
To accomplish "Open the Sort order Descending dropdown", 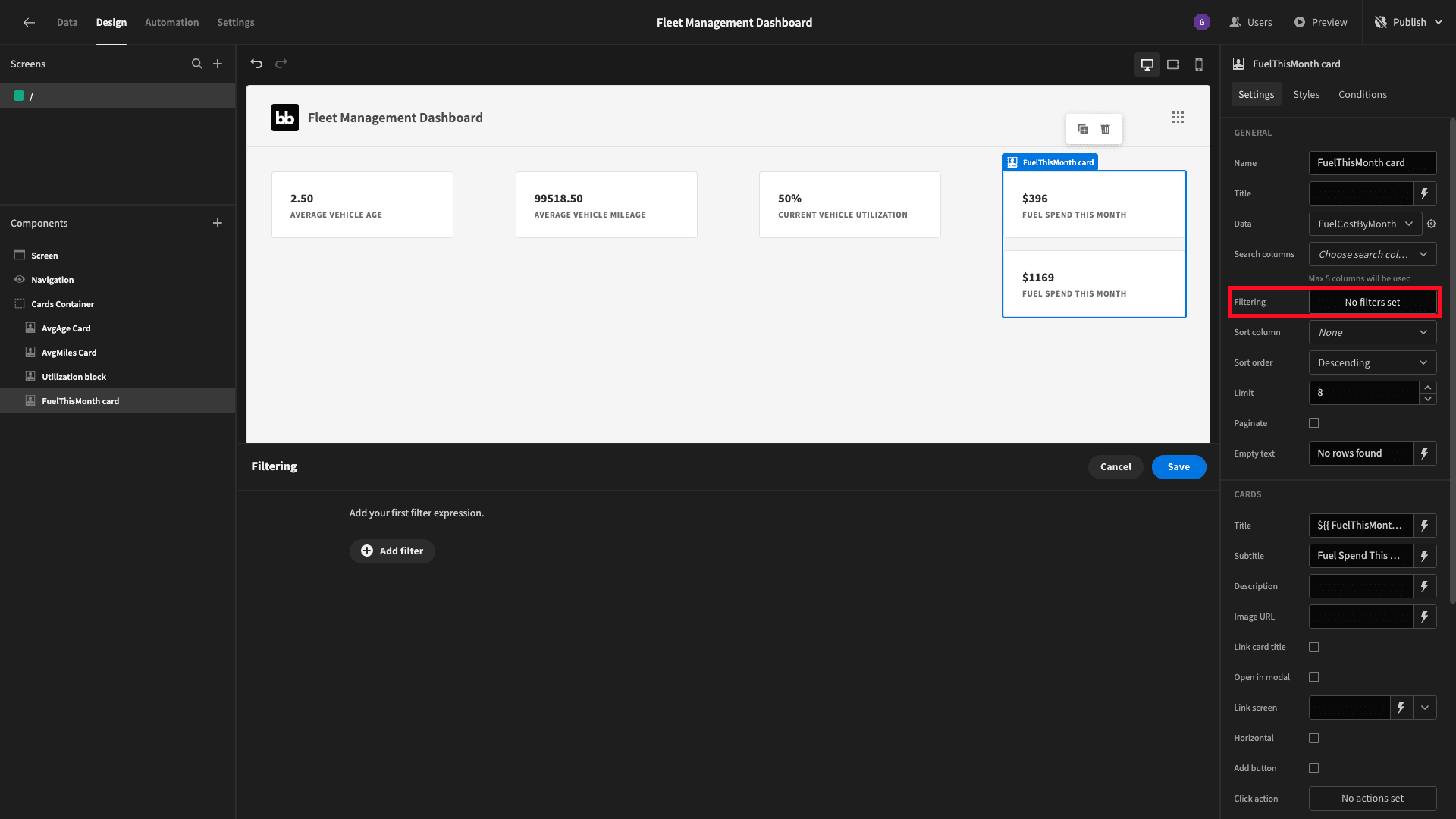I will click(x=1373, y=362).
